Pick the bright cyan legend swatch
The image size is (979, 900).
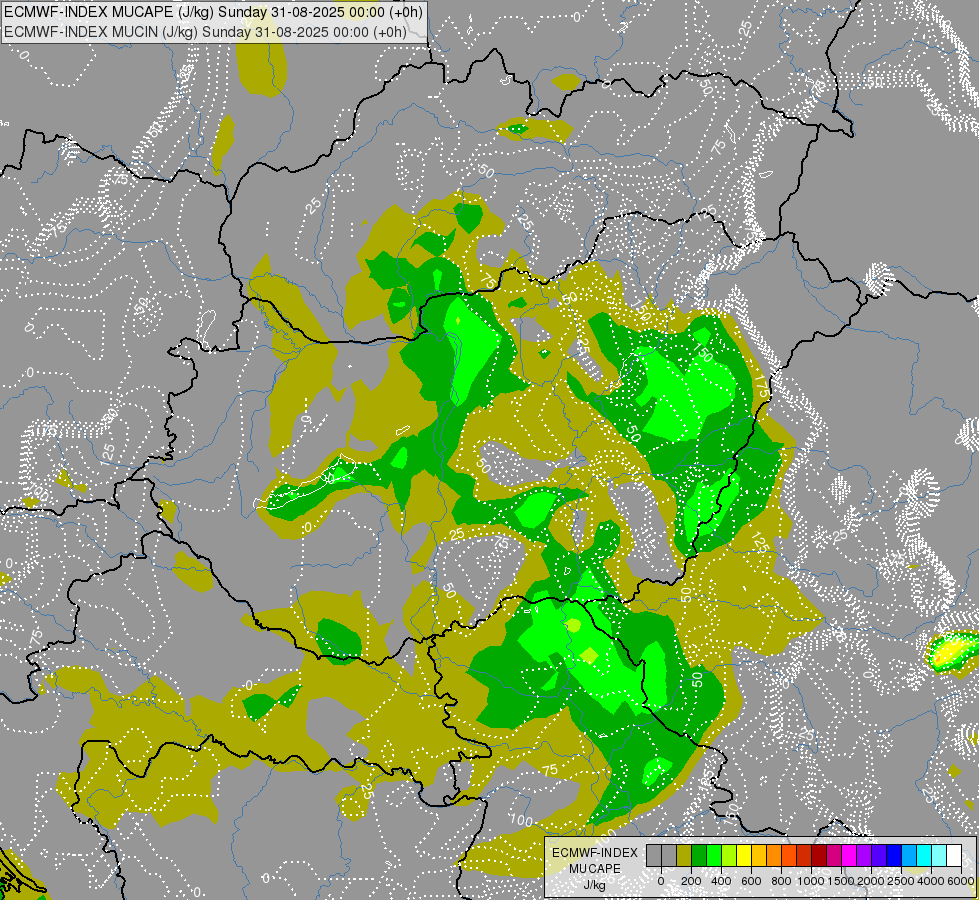point(925,855)
